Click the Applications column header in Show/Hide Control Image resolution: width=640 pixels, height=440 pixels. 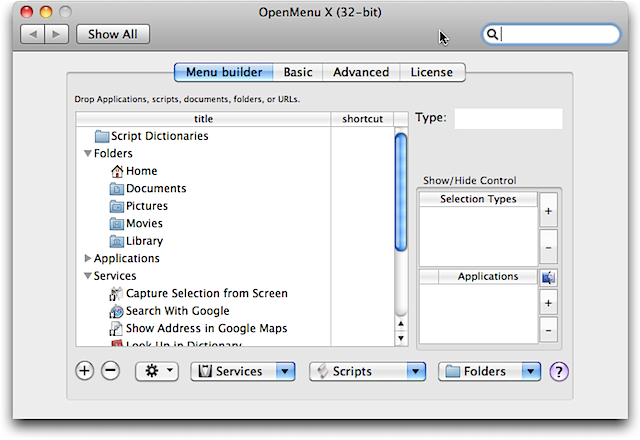(x=488, y=277)
